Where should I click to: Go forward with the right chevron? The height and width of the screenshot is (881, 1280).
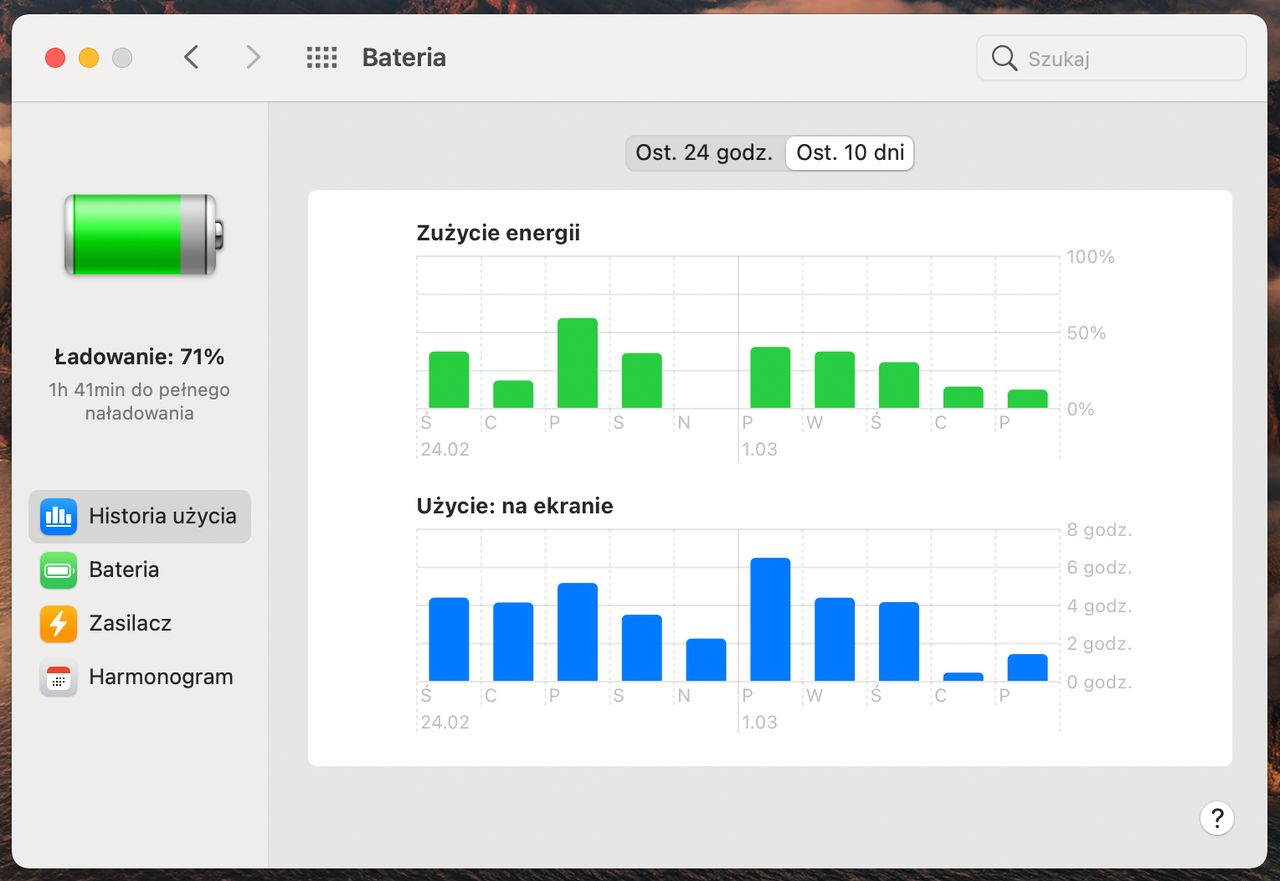pyautogui.click(x=253, y=58)
